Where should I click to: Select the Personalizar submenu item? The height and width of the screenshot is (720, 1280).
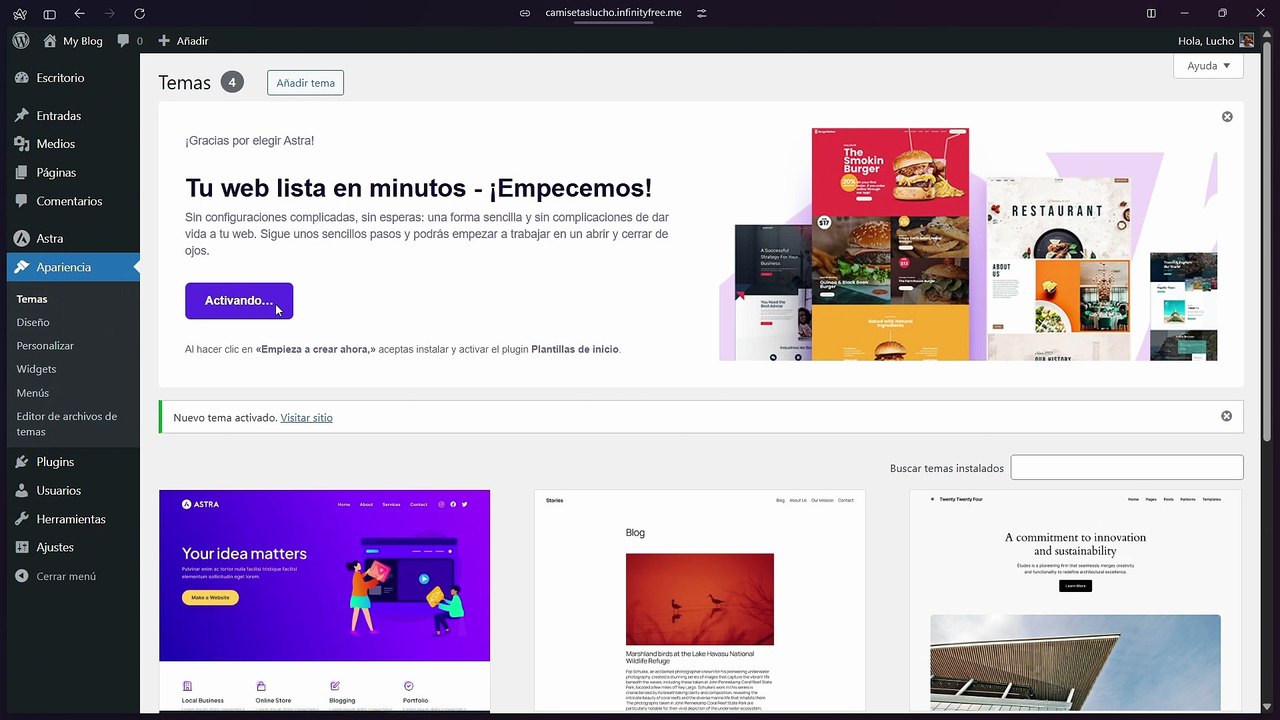[45, 346]
